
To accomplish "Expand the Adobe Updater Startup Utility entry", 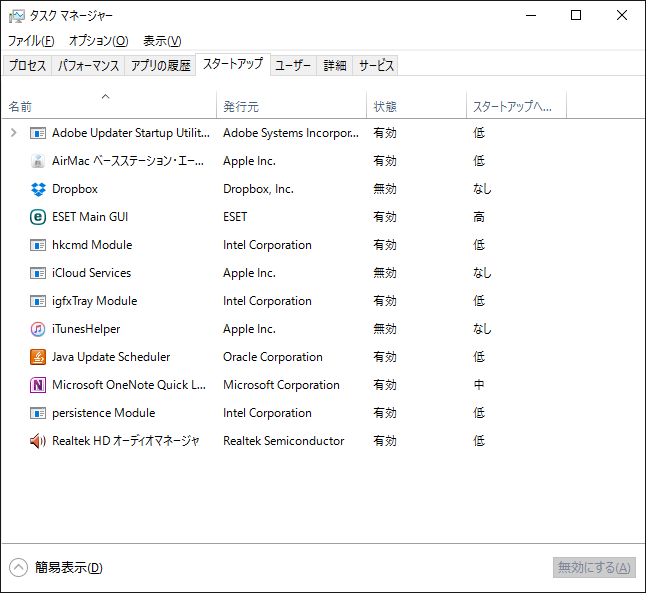I will pyautogui.click(x=13, y=133).
